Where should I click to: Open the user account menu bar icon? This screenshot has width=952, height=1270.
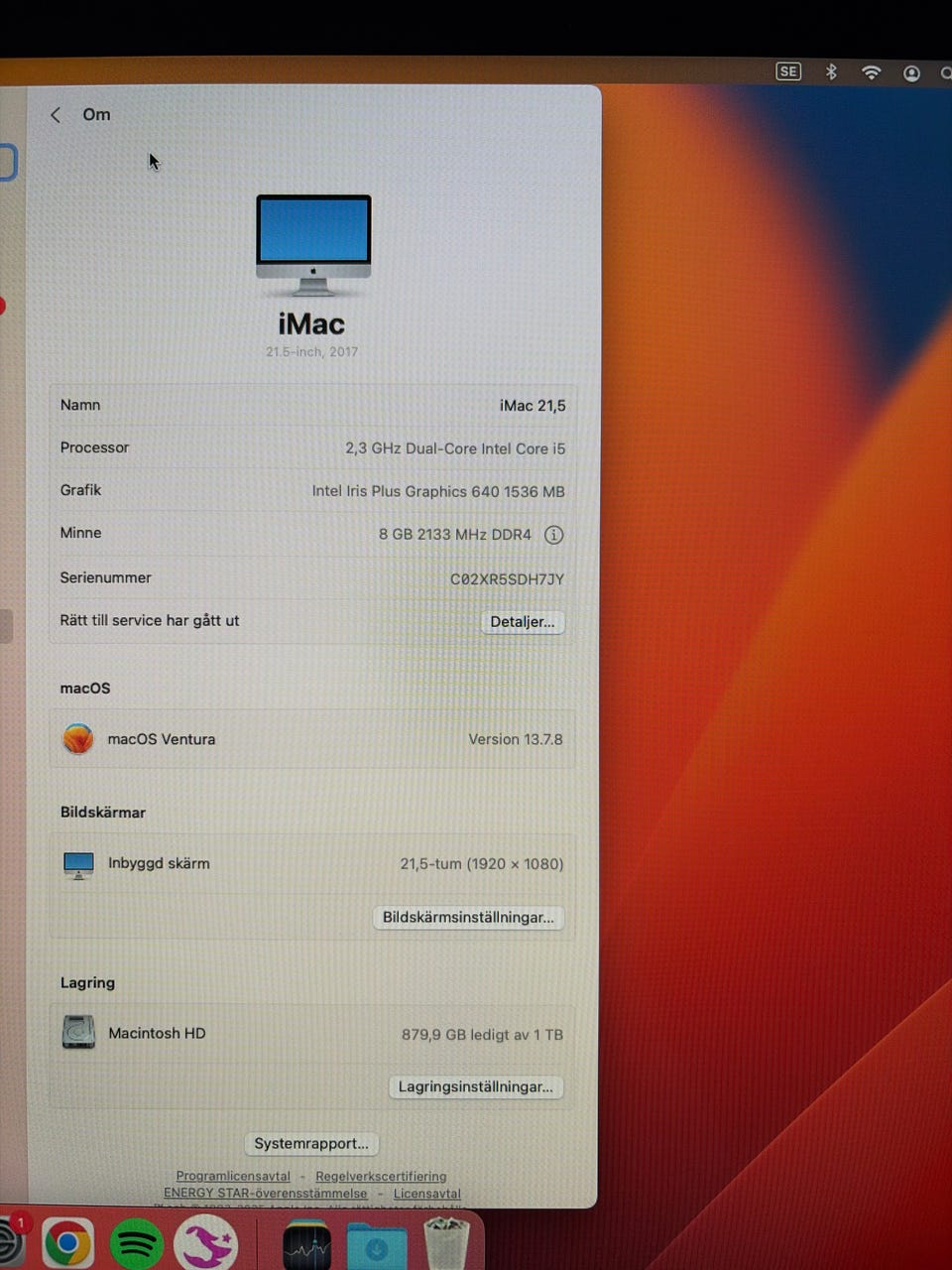click(x=911, y=72)
